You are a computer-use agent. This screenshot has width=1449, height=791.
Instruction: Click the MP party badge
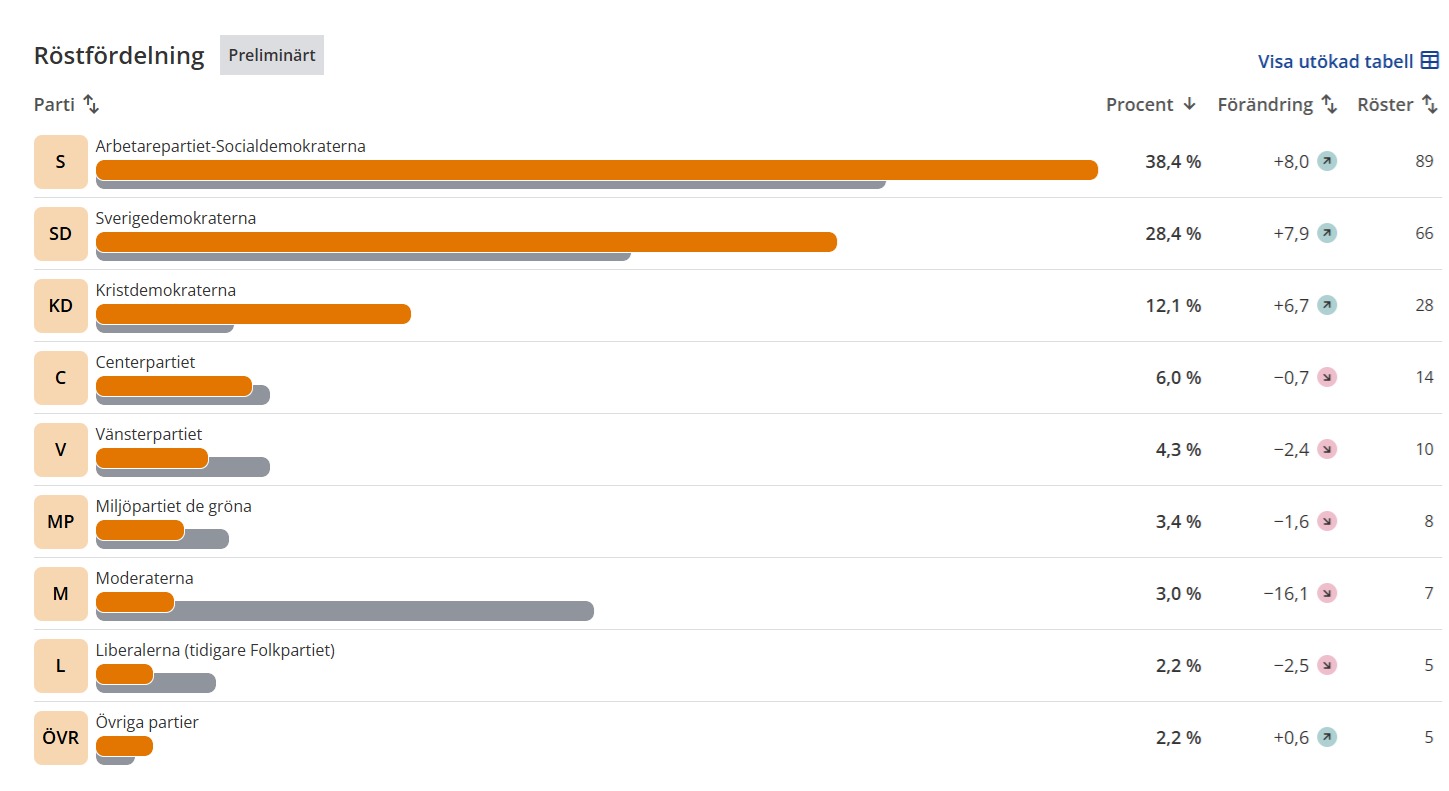click(x=61, y=521)
